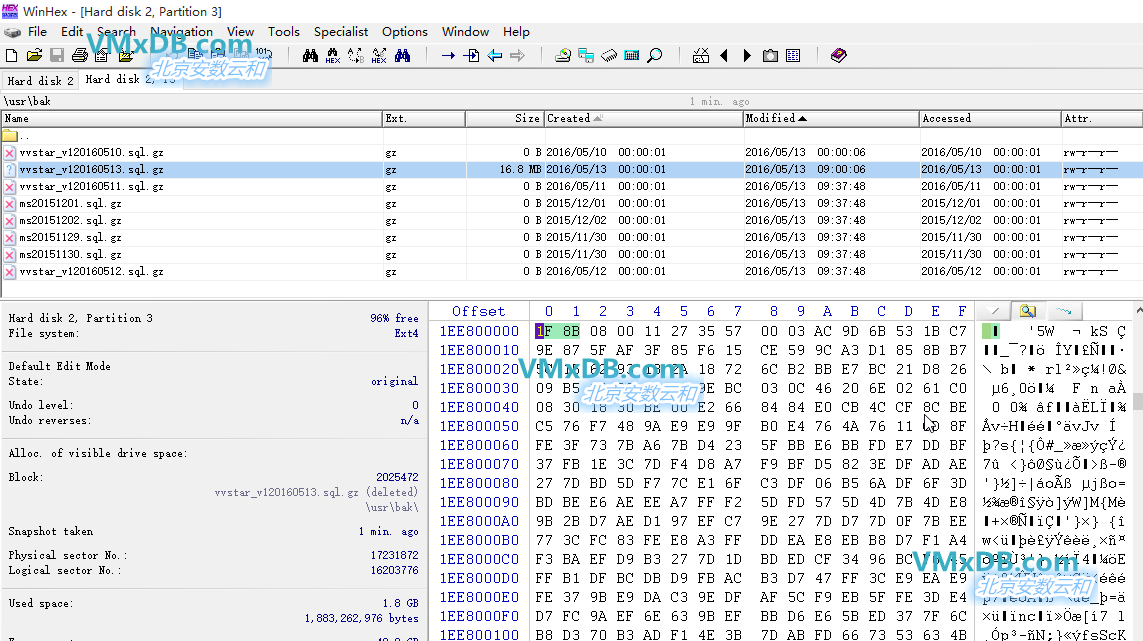
Task: Select file vvstar_v120160513.sql.gz
Action: 91,169
